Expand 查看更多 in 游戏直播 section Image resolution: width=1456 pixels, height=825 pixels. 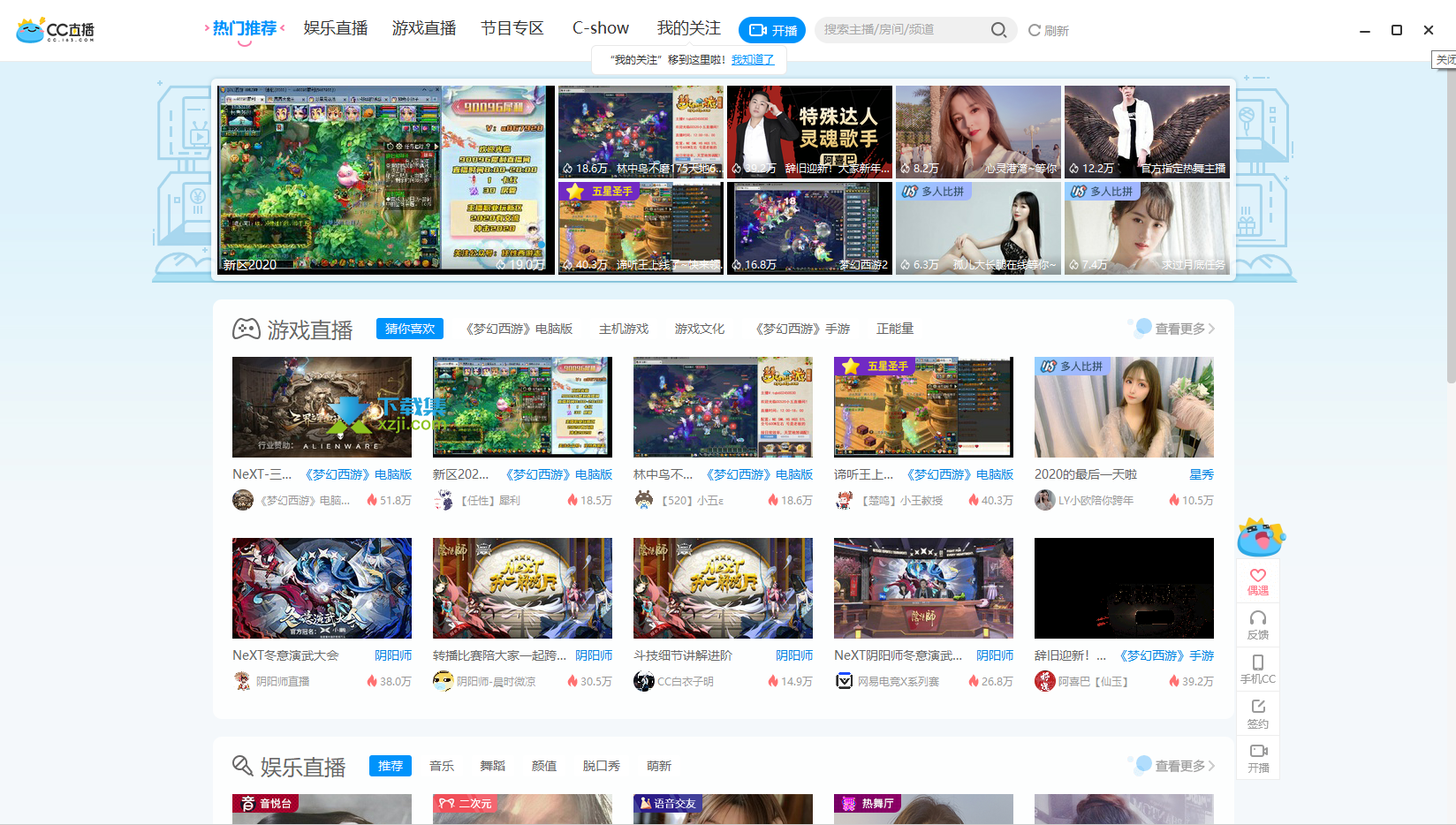[1185, 329]
